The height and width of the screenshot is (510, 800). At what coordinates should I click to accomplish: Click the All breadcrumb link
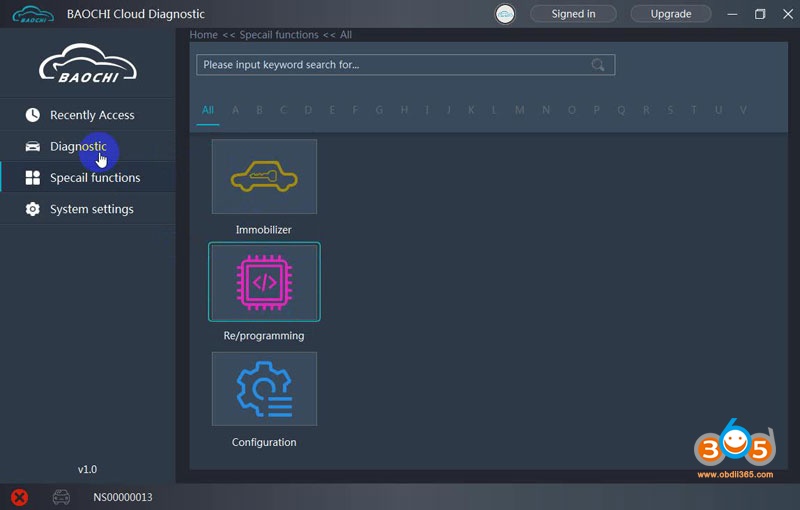346,35
